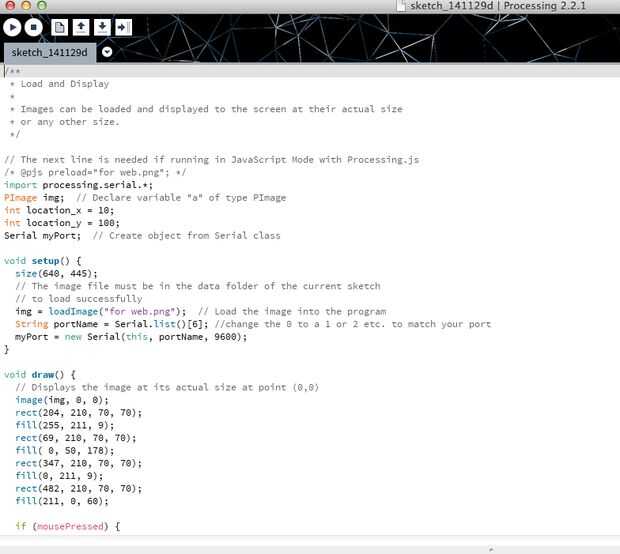This screenshot has height=554, width=620.
Task: Click the 'void setup() {' line
Action: (x=43, y=261)
